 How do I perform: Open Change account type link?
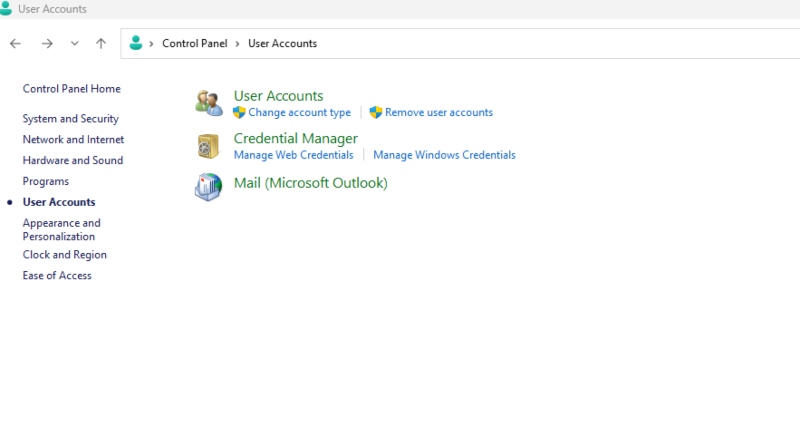point(299,113)
